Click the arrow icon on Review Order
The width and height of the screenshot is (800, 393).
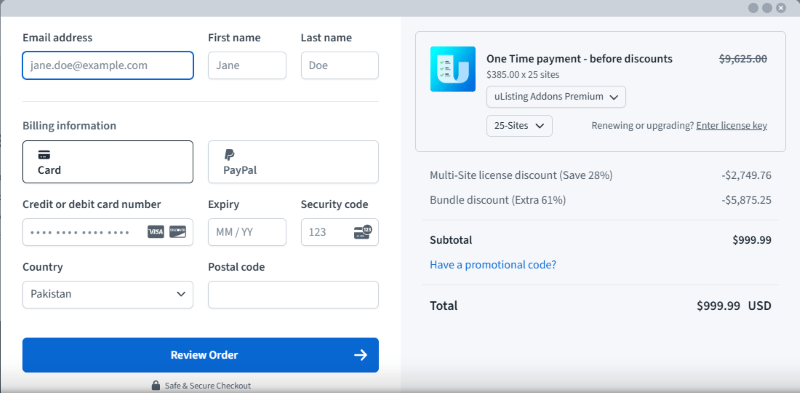tap(361, 355)
